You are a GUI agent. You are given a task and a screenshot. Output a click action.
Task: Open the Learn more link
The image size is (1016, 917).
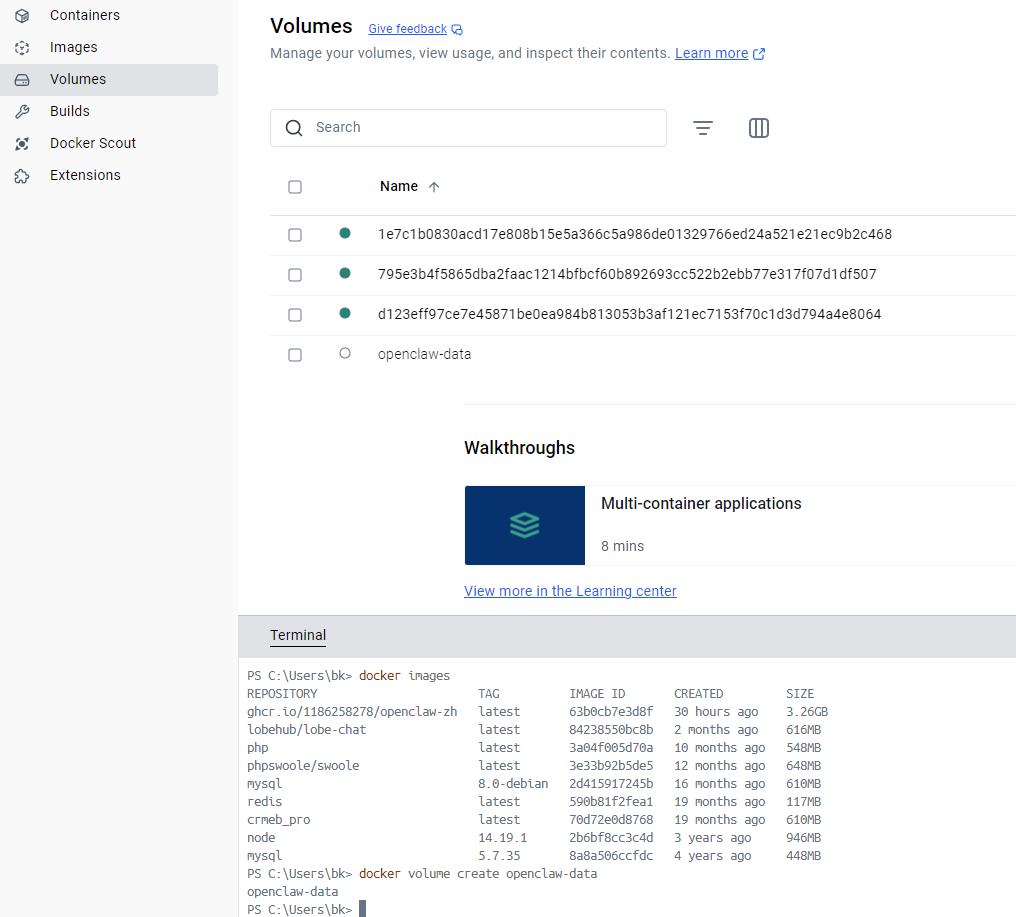[x=711, y=54]
